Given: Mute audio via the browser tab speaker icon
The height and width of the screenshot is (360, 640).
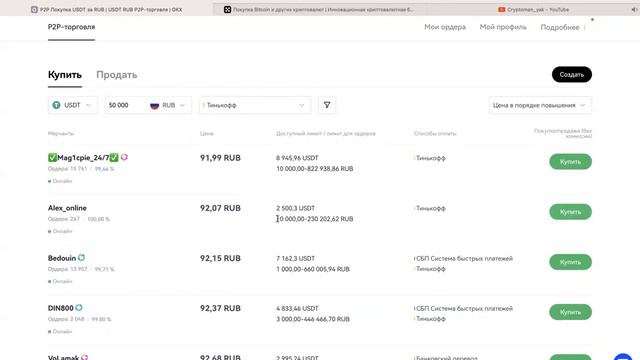Looking at the screenshot, I should (x=634, y=9).
